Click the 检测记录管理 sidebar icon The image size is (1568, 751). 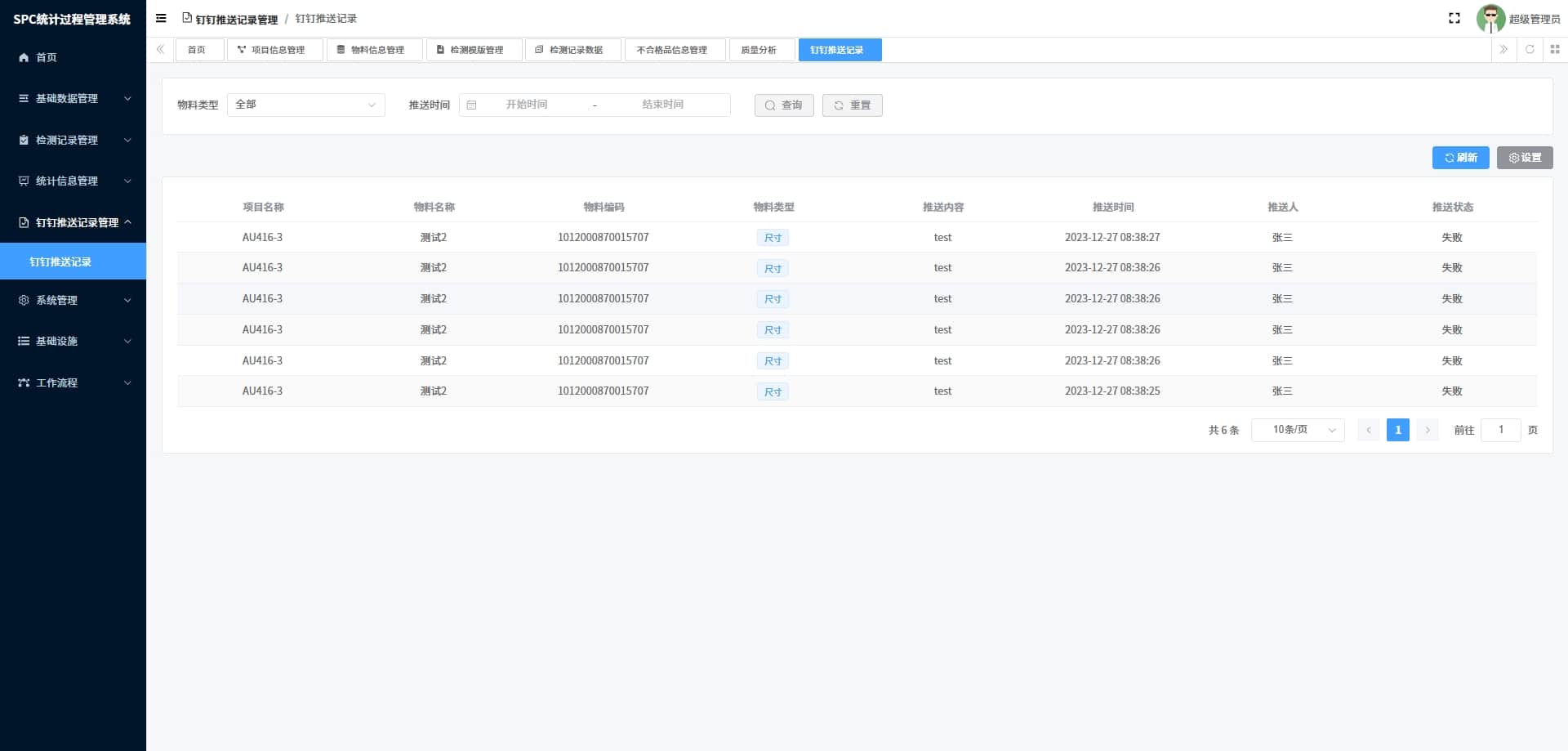(x=24, y=140)
